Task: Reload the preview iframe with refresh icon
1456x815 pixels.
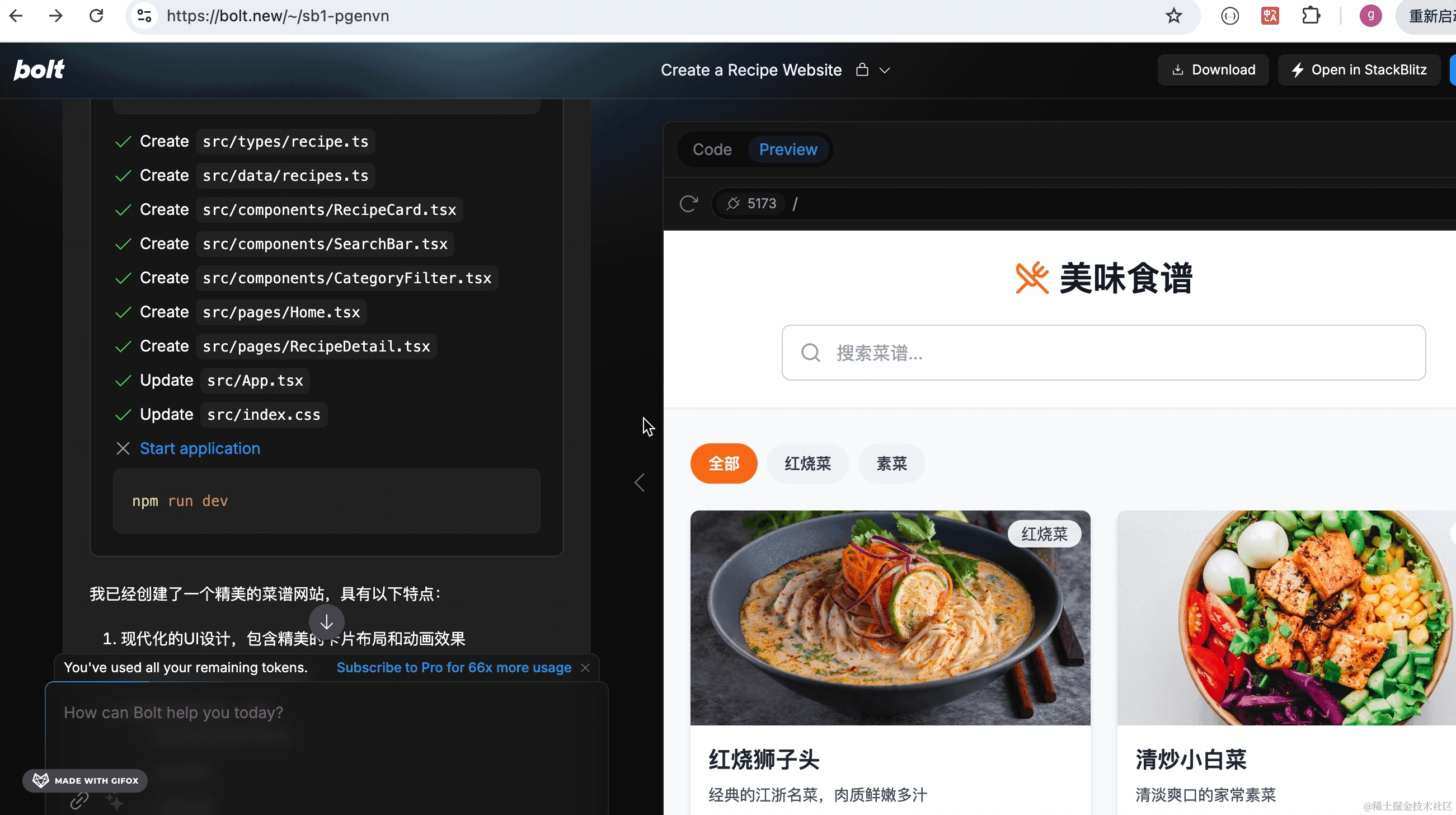Action: pyautogui.click(x=688, y=204)
